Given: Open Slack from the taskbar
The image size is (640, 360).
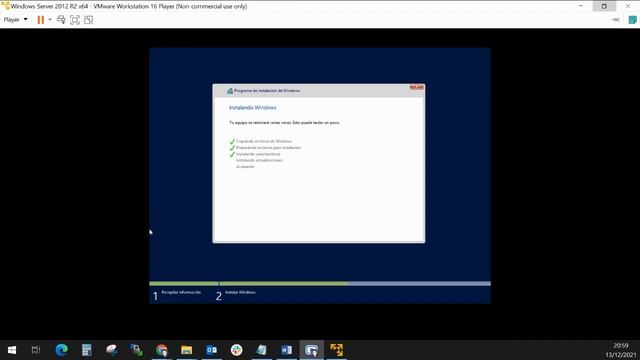Looking at the screenshot, I should point(236,350).
